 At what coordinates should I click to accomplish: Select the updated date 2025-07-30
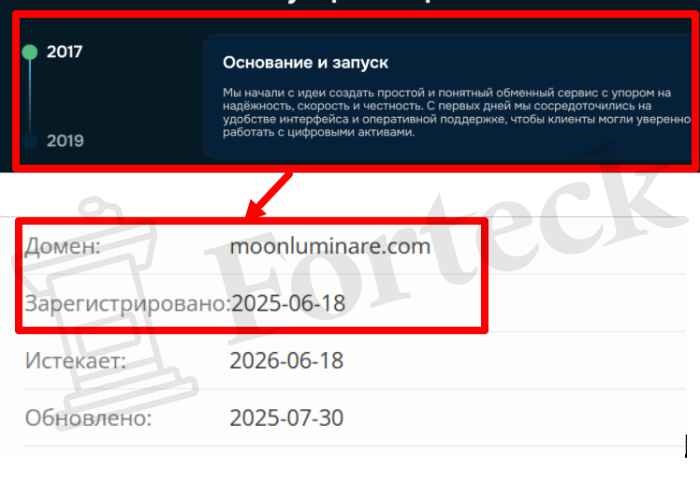pyautogui.click(x=287, y=418)
